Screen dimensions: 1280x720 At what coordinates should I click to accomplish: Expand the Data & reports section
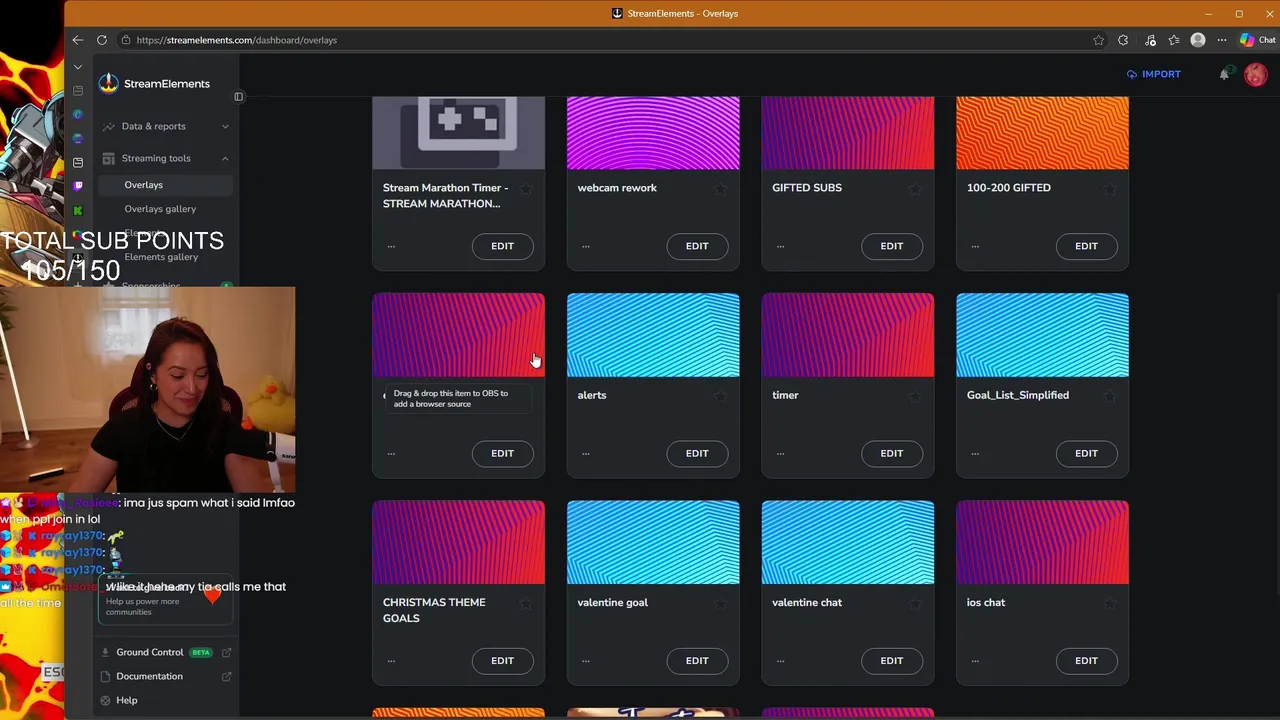pyautogui.click(x=165, y=126)
